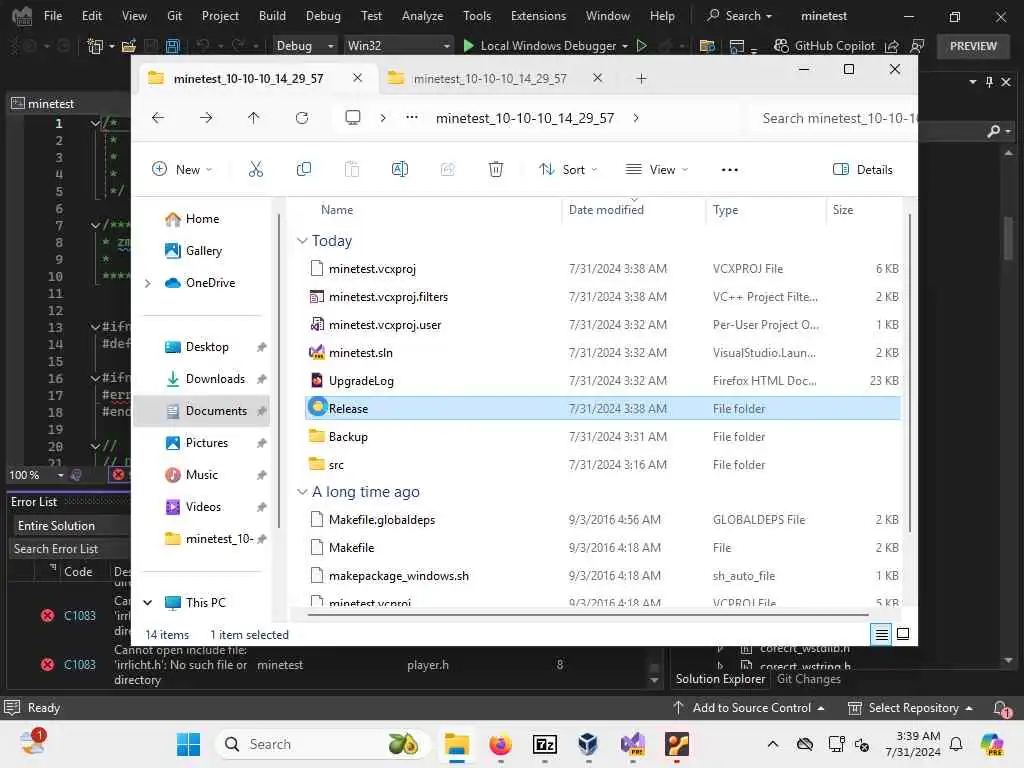The width and height of the screenshot is (1024, 768).
Task: Click the Windows taskbar Search box
Action: click(322, 744)
